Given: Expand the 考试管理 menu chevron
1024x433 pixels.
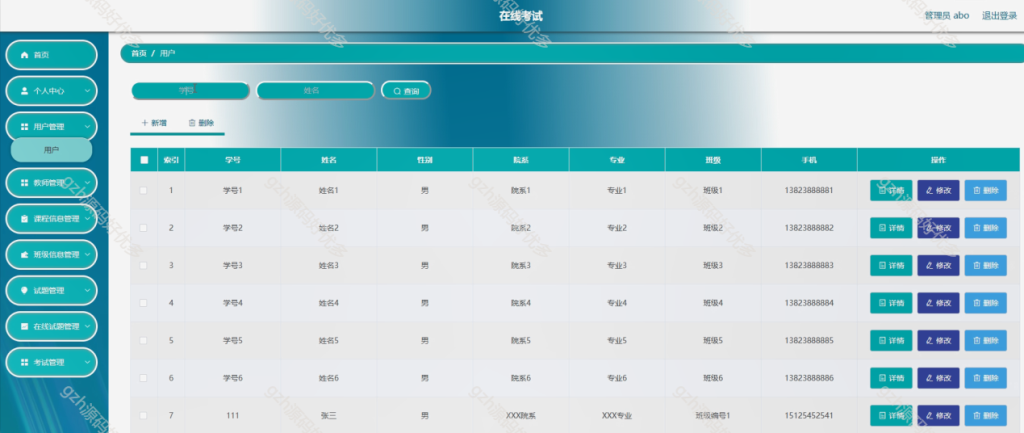Looking at the screenshot, I should 88,362.
